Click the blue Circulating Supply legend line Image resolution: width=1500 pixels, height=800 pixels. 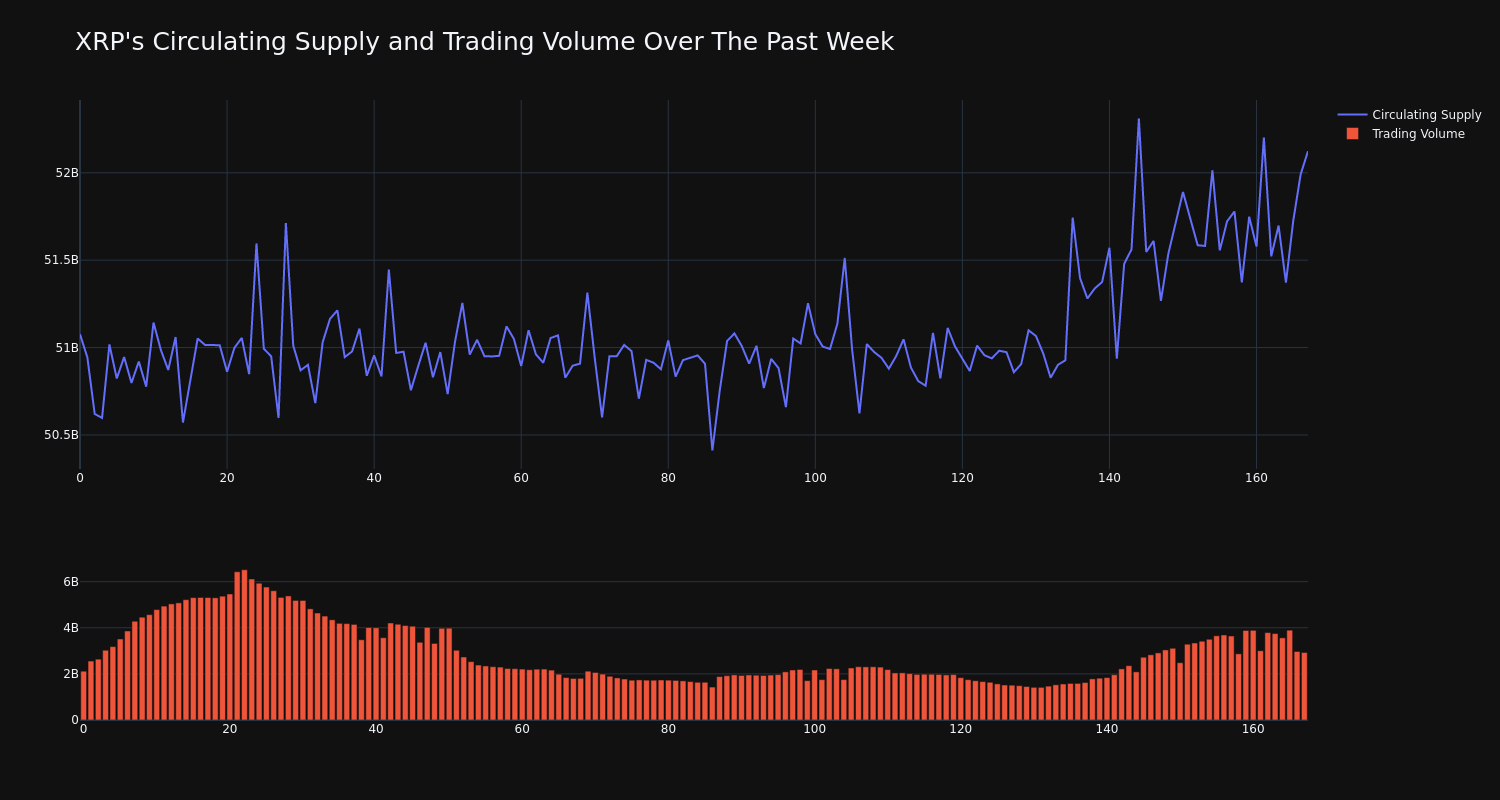click(x=1352, y=115)
